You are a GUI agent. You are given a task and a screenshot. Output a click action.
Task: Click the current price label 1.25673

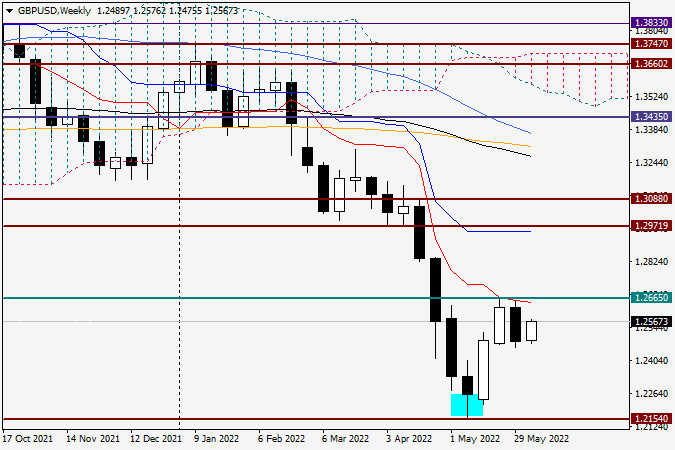tap(651, 322)
